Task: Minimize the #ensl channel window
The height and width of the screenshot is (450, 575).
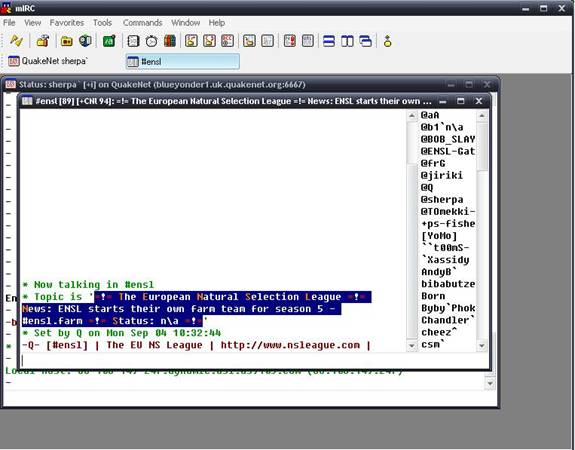Action: coord(443,101)
